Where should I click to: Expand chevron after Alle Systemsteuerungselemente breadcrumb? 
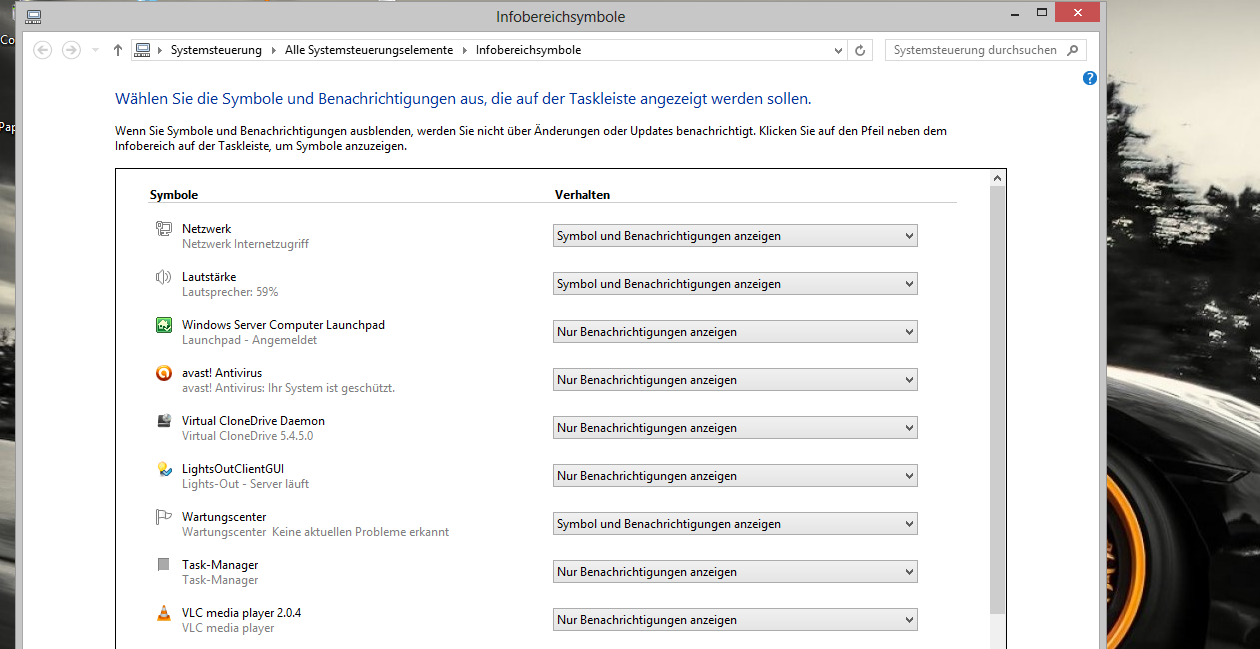[465, 50]
